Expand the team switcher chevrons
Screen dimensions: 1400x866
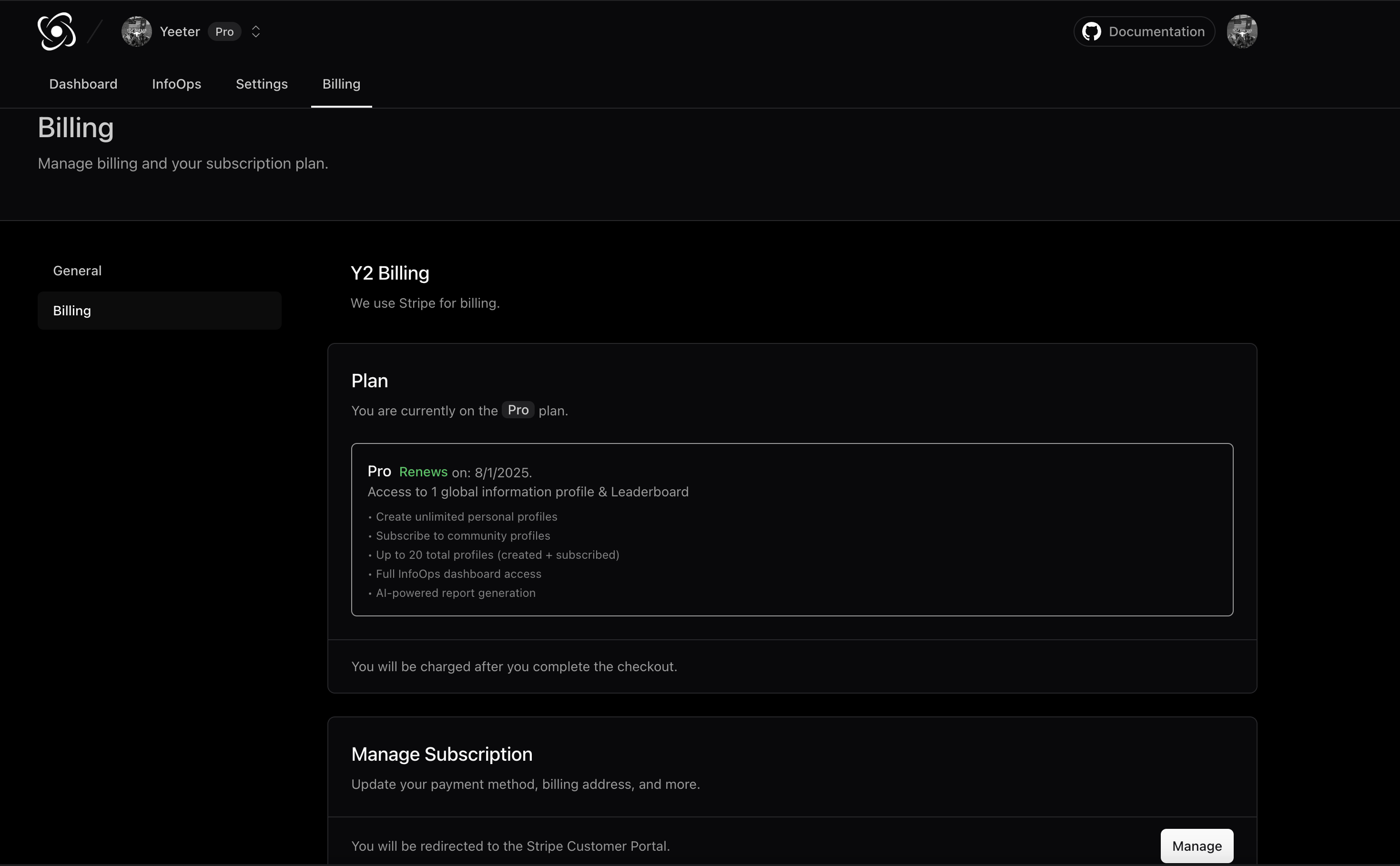(256, 31)
